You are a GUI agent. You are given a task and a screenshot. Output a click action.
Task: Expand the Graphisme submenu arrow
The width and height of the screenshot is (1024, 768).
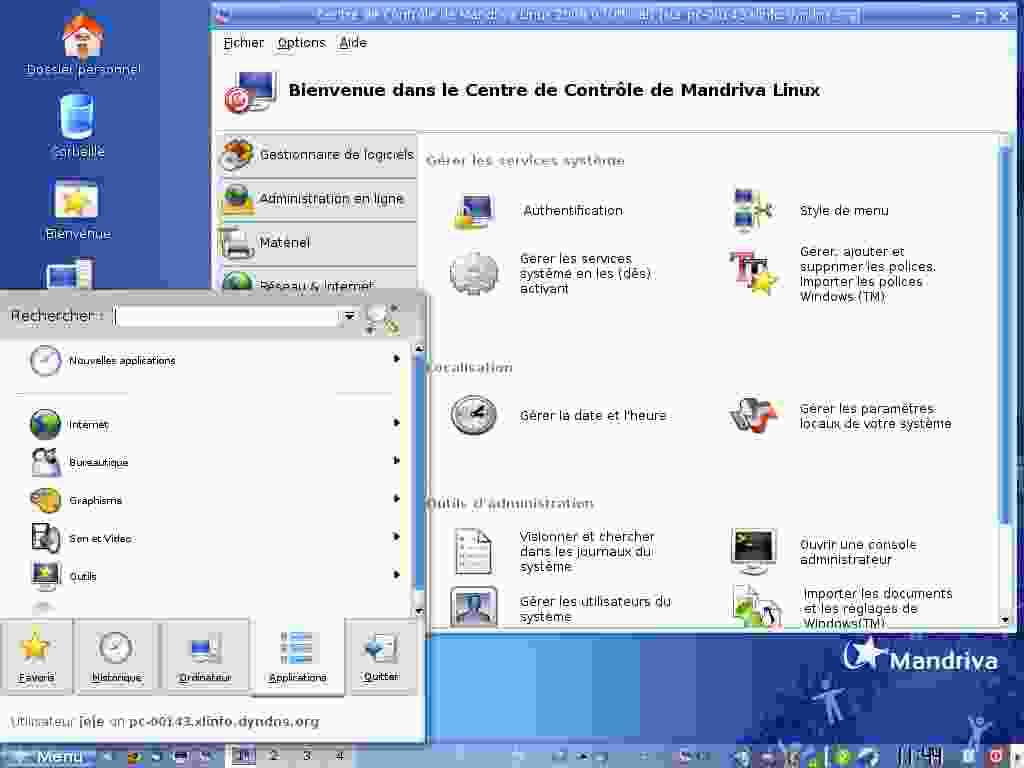(x=396, y=498)
